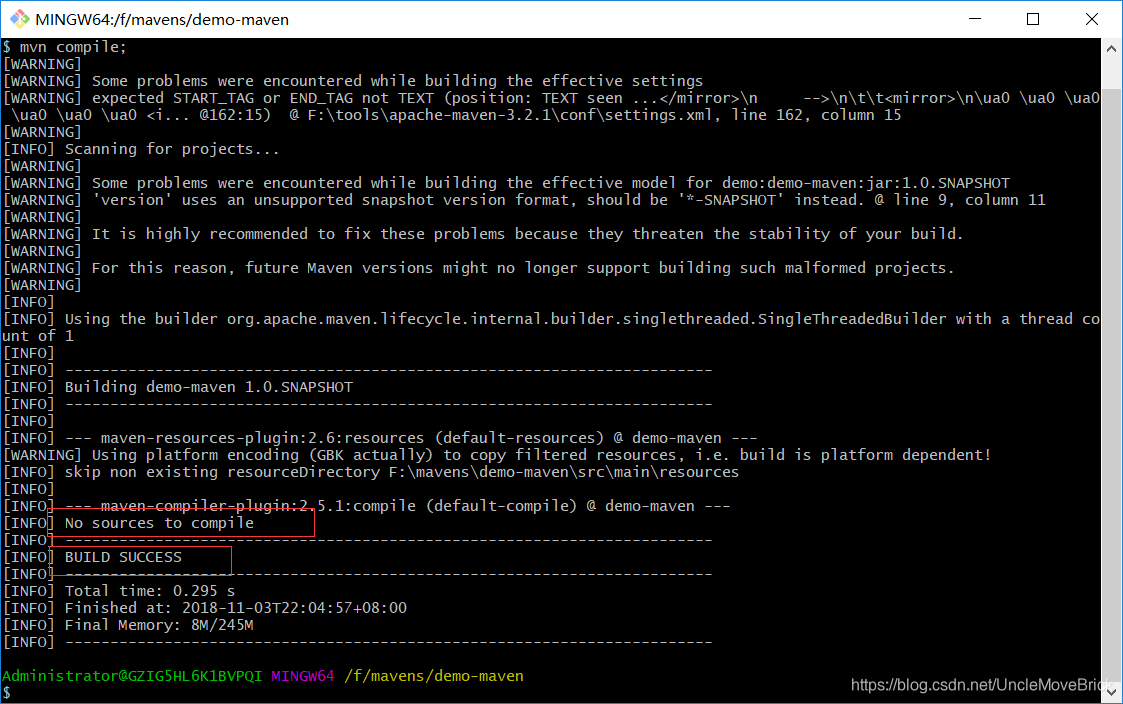Click 'Building demo-maven 1.0.SNAPSHOT' text
The width and height of the screenshot is (1123, 704).
(208, 387)
